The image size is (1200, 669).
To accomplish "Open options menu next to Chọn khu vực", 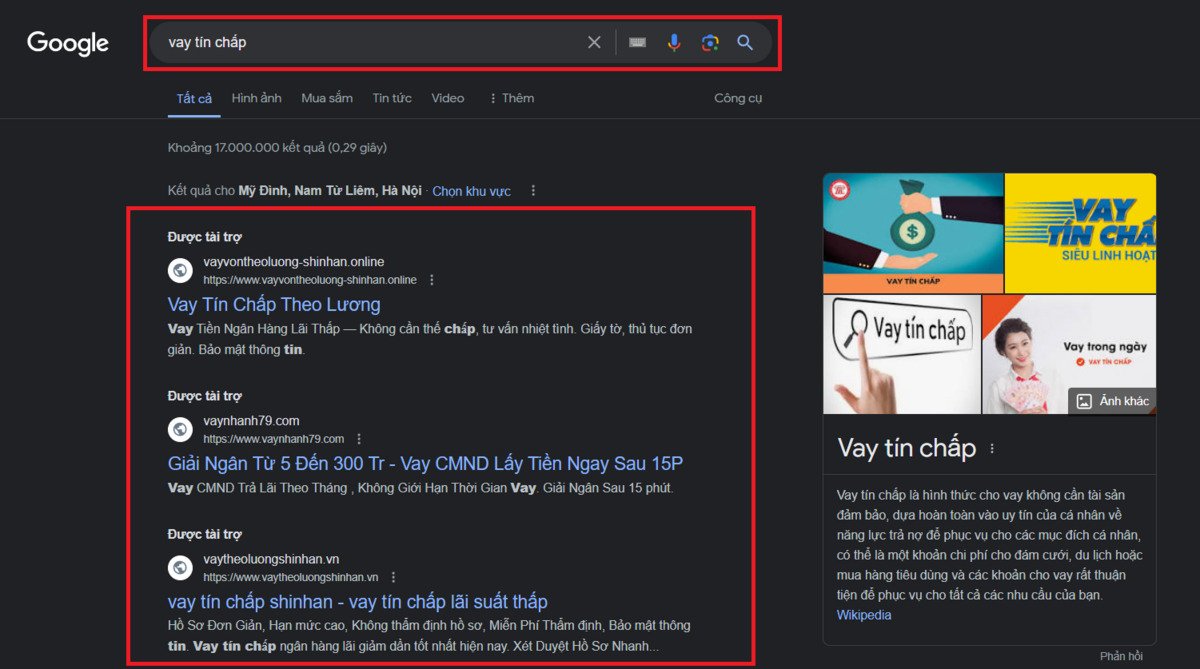I will point(533,191).
